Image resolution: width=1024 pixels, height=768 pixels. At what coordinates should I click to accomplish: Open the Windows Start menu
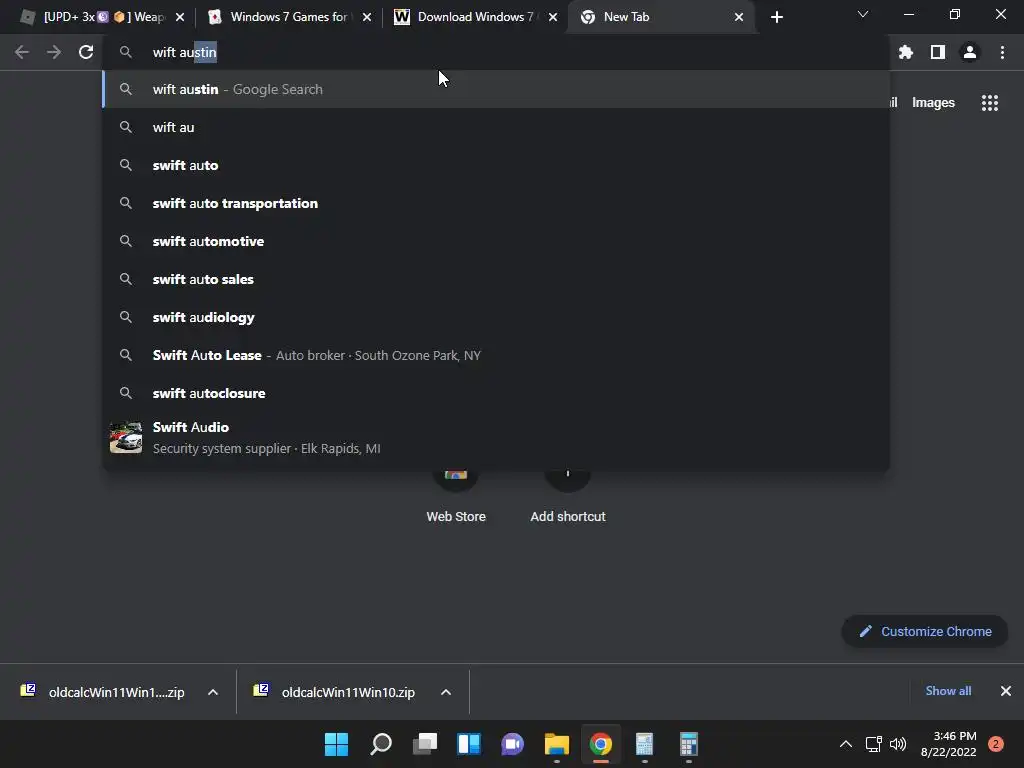pos(336,744)
